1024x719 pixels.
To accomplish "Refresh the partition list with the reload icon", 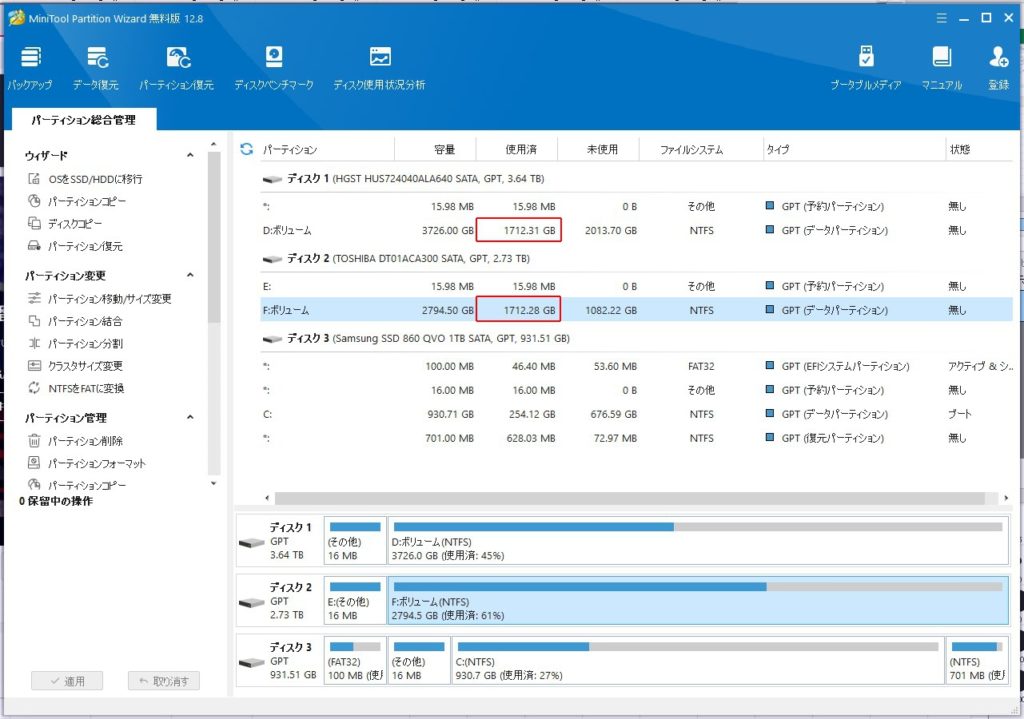I will coord(246,150).
